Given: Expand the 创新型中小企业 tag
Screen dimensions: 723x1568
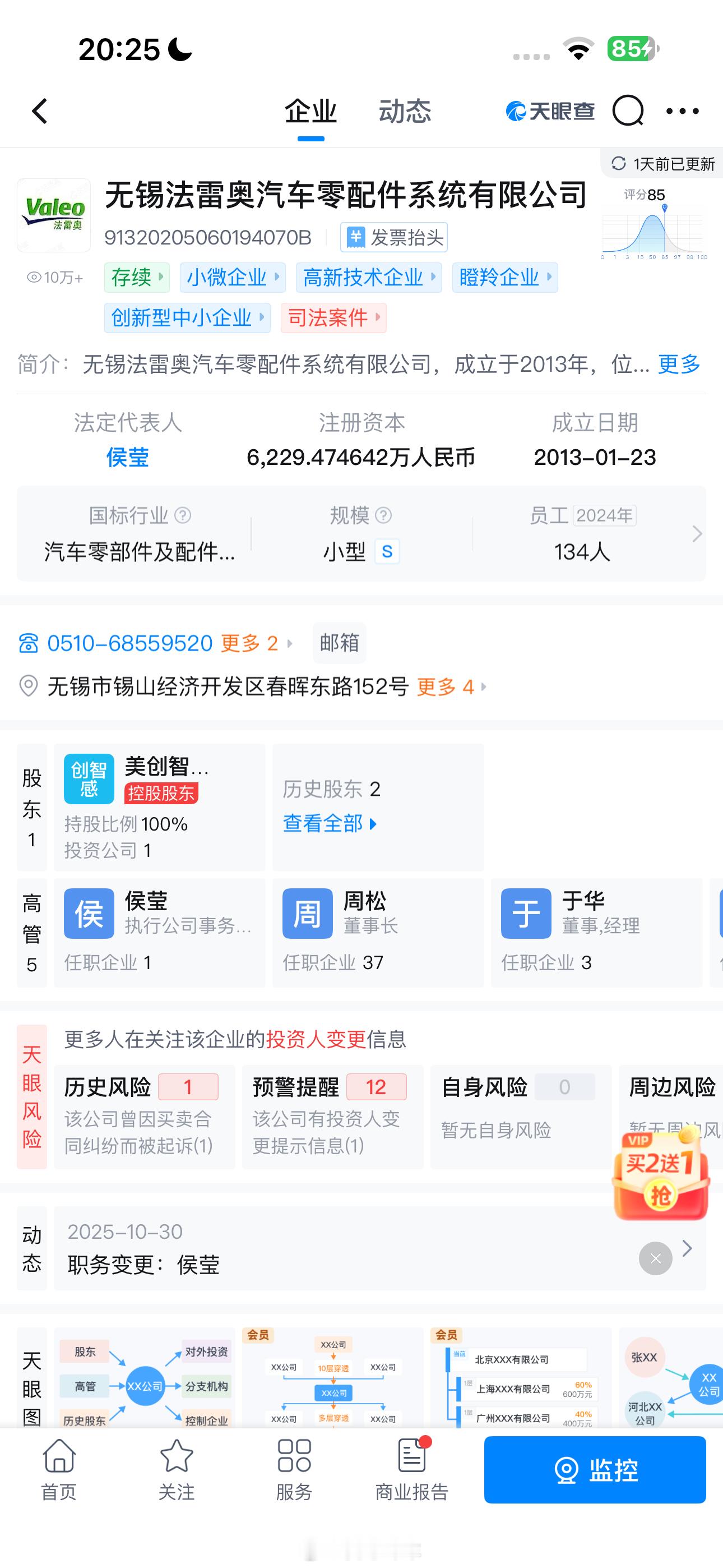Looking at the screenshot, I should click(x=187, y=318).
